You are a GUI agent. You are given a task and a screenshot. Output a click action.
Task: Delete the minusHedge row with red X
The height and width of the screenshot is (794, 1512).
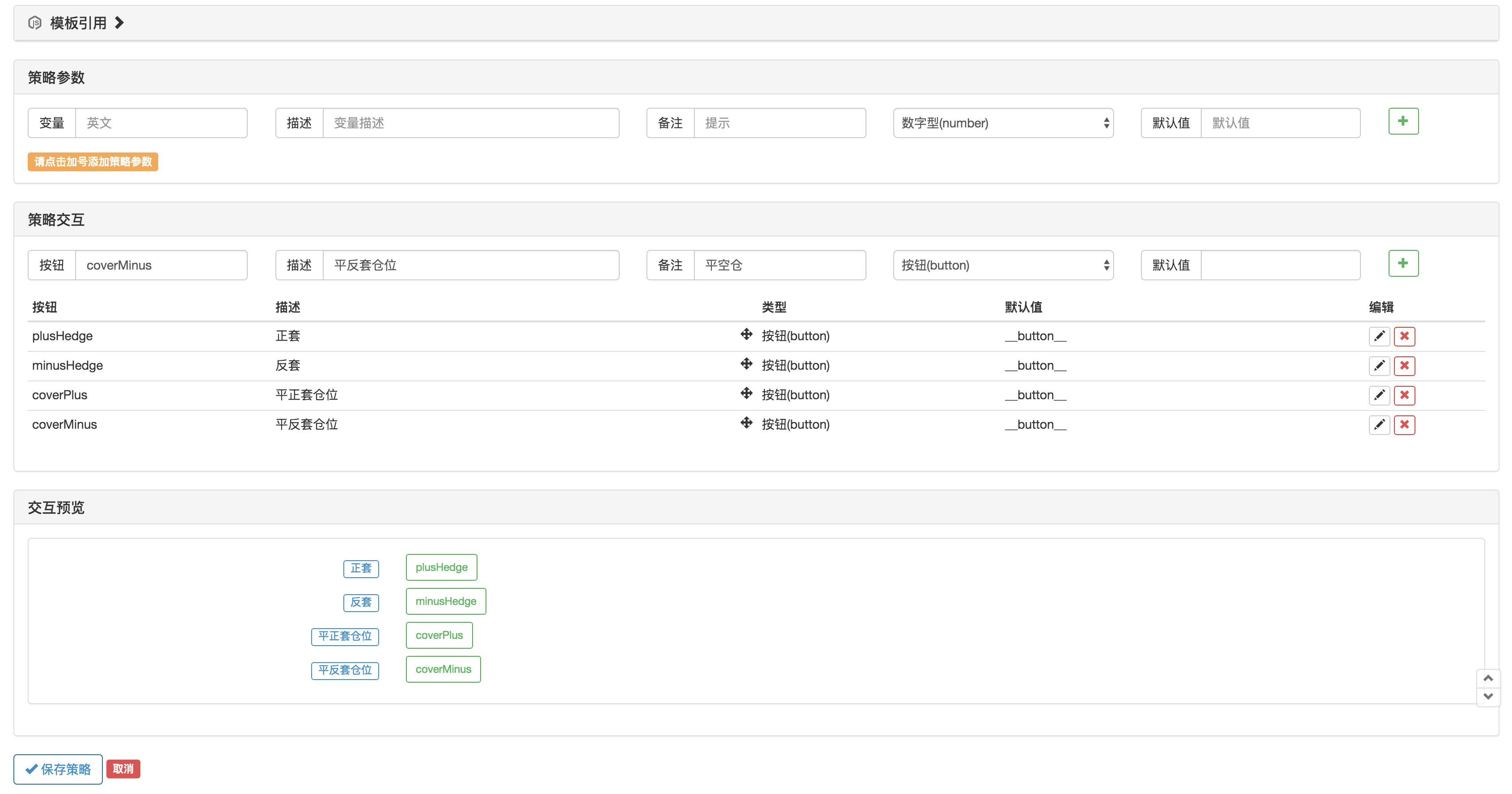tap(1404, 366)
